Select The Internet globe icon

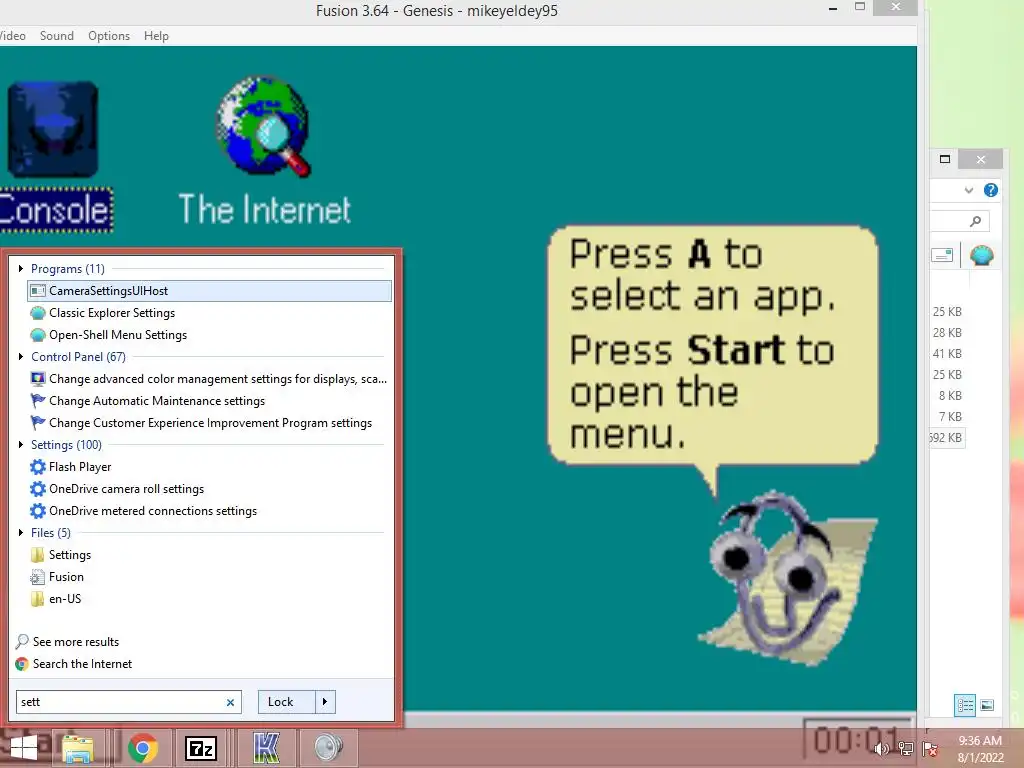pos(264,127)
